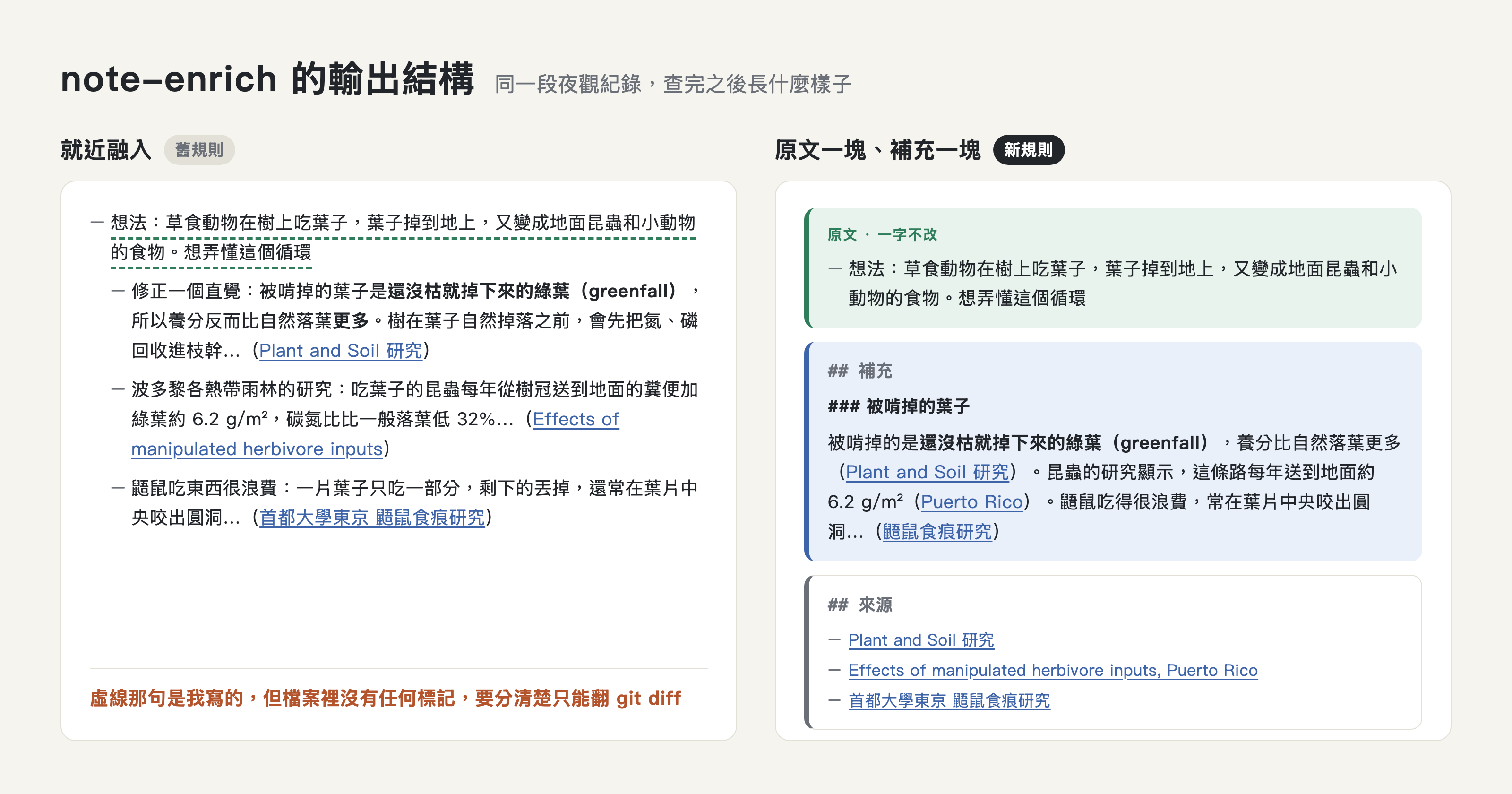
Task: Click the 鼯鼠吃東西很浪費 bullet text
Action: pyautogui.click(x=415, y=503)
